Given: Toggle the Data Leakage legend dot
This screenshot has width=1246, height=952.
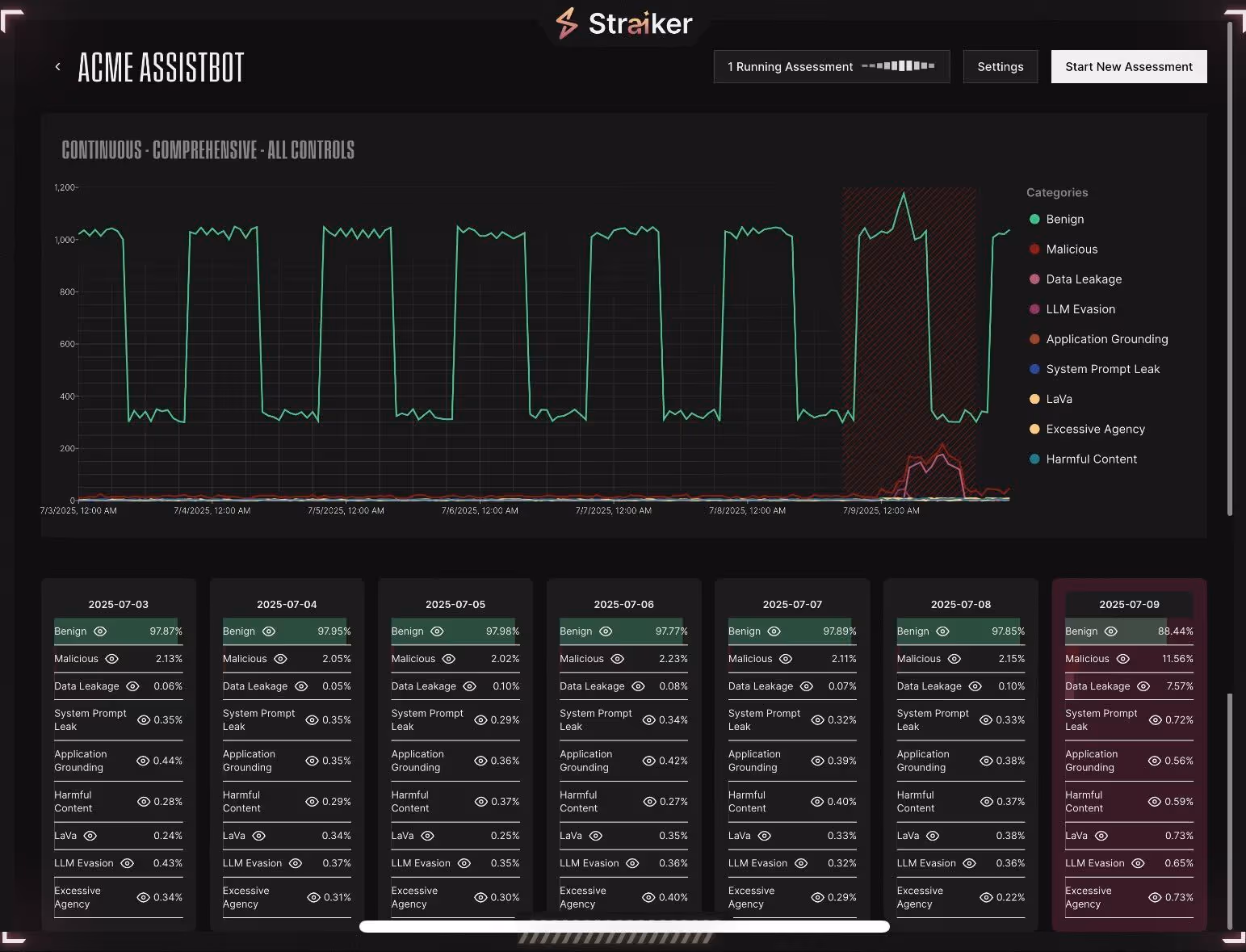Looking at the screenshot, I should (x=1034, y=279).
